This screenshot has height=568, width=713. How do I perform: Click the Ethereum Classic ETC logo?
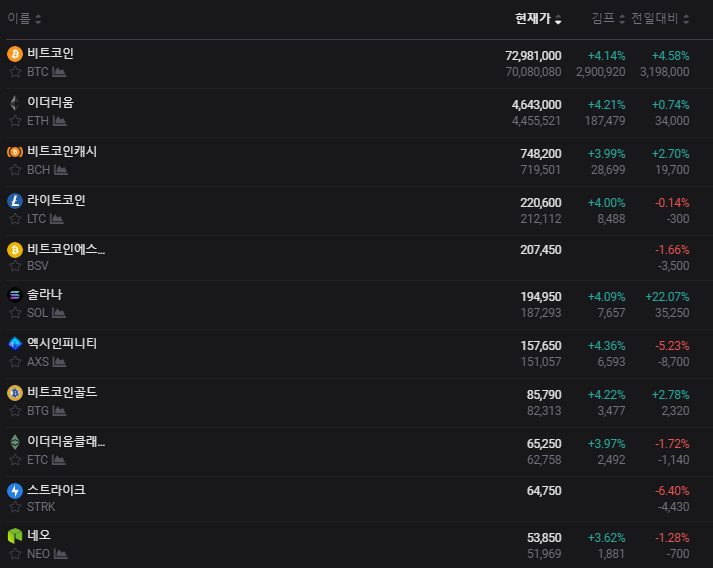pyautogui.click(x=15, y=442)
